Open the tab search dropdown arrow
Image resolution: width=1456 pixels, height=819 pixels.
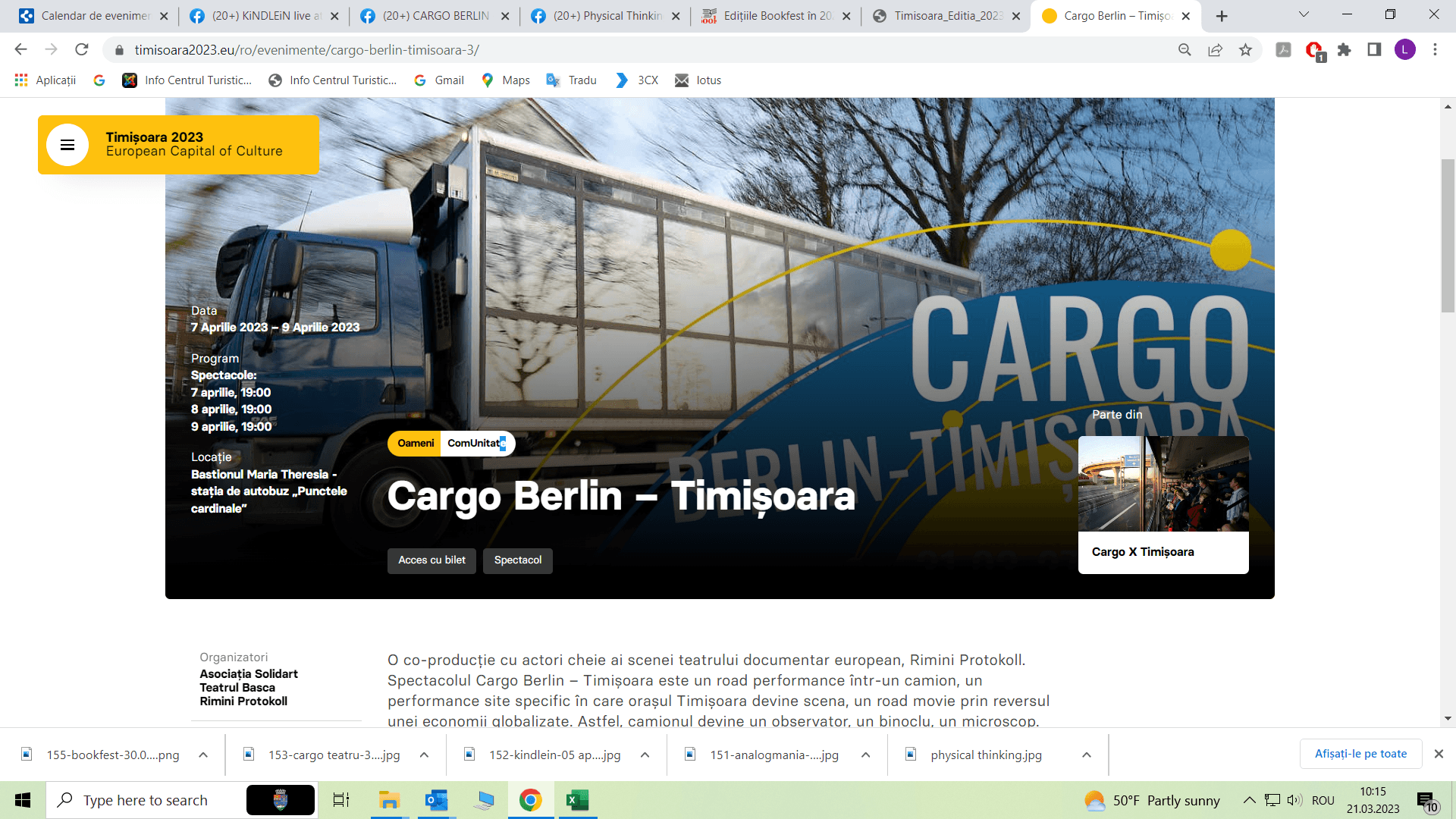(x=1304, y=14)
